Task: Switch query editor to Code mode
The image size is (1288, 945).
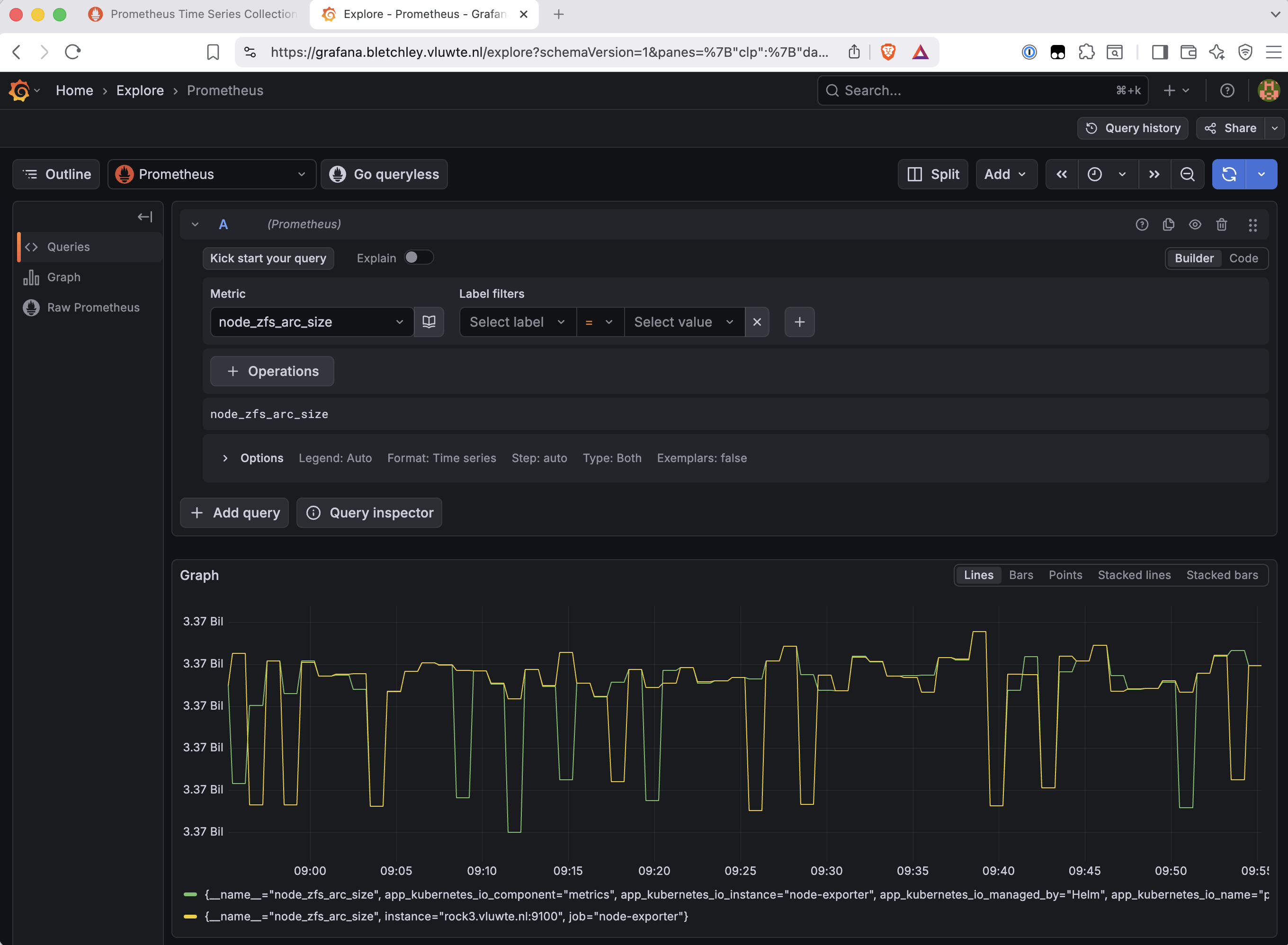Action: coord(1243,259)
